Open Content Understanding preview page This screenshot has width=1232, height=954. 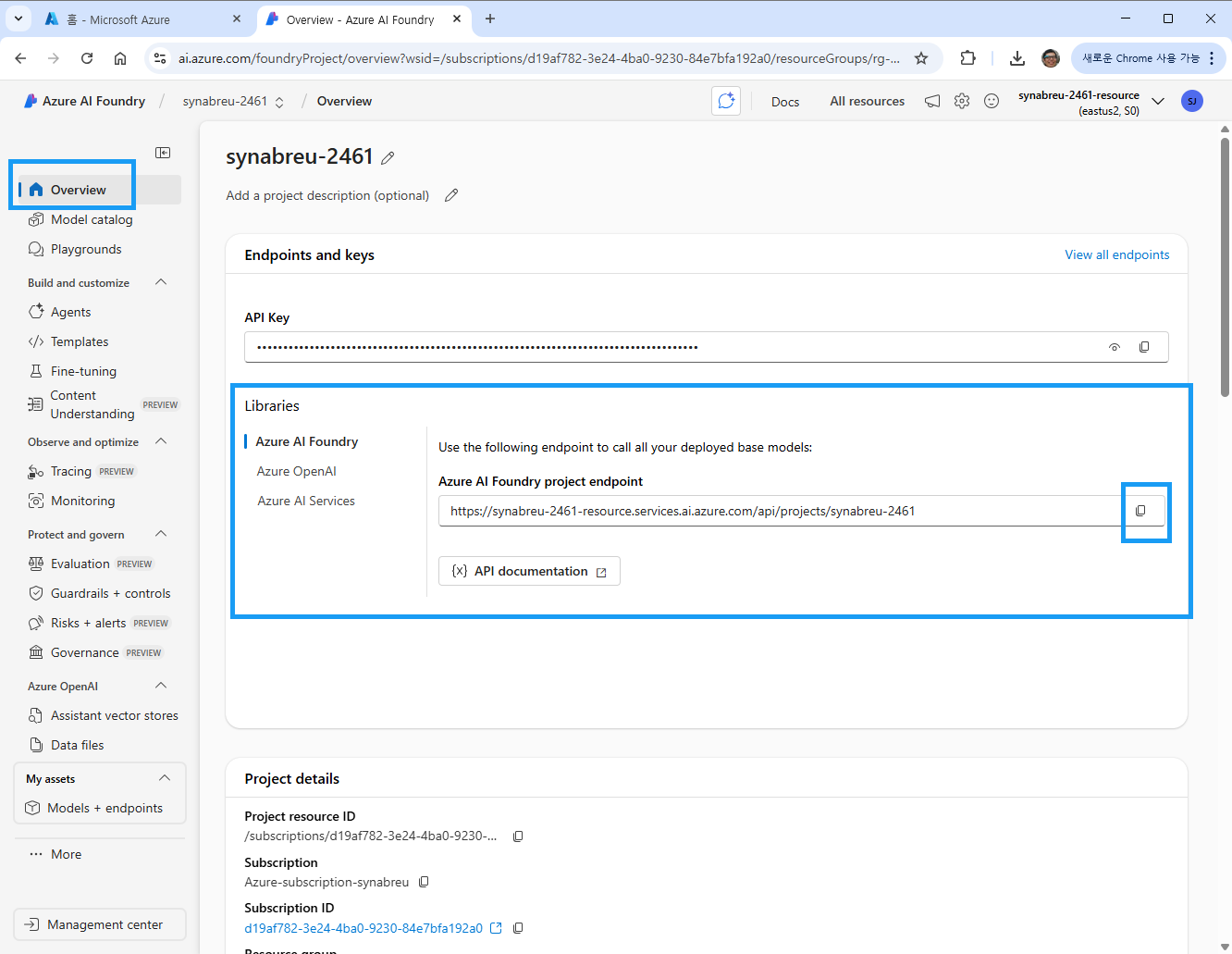[92, 404]
